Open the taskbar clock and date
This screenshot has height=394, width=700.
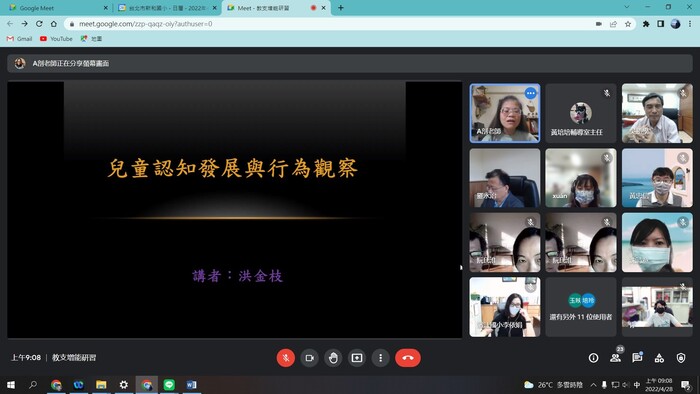(659, 385)
